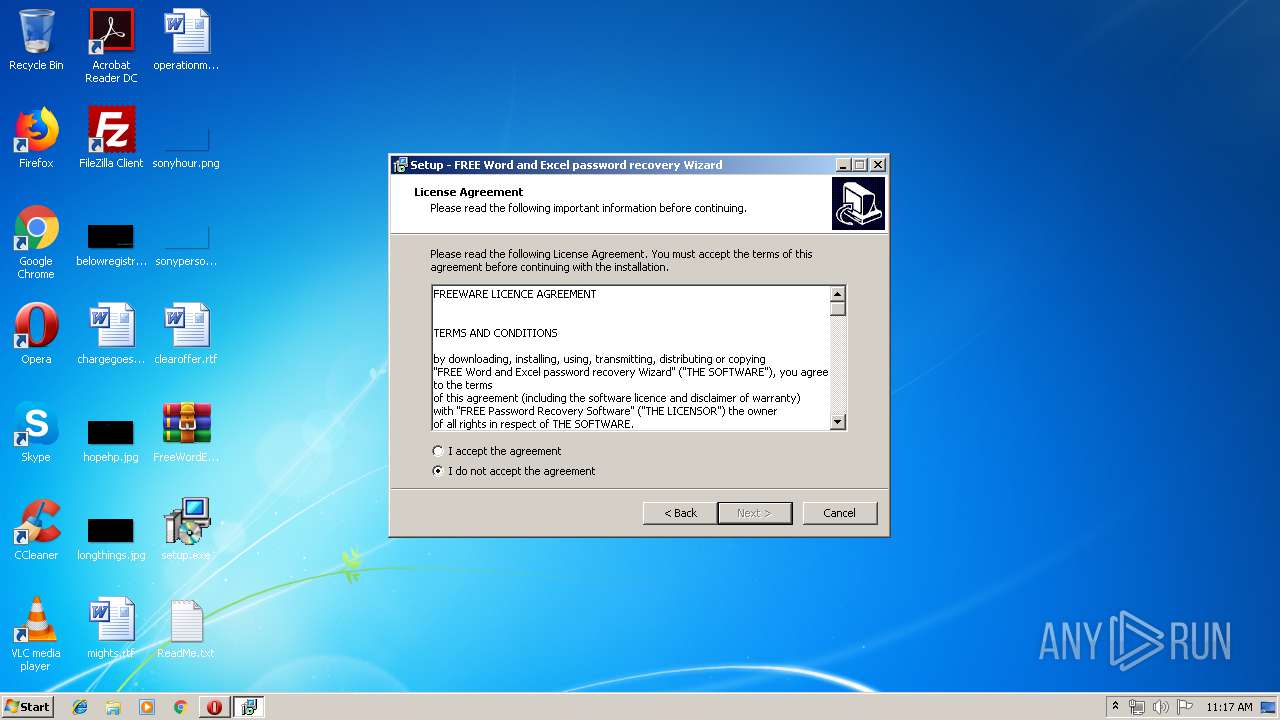Screen dimensions: 1280x720
Task: Open the Opera browser shortcut
Action: pos(36,334)
